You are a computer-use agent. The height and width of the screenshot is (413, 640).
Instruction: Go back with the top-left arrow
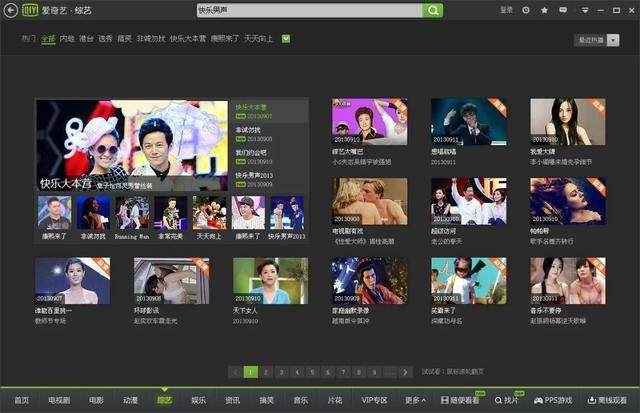[10, 10]
